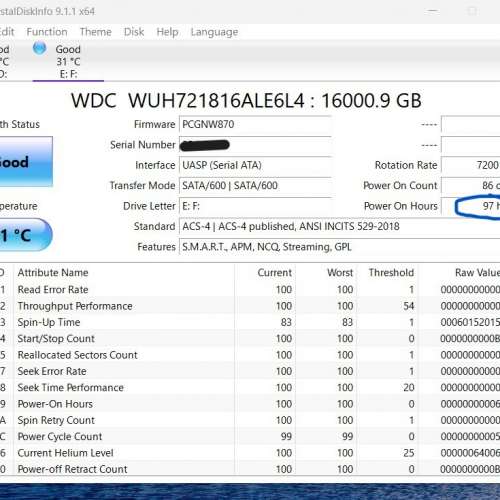The image size is (500, 500).
Task: Click the Firmware field PCGNW870
Action: [255, 124]
